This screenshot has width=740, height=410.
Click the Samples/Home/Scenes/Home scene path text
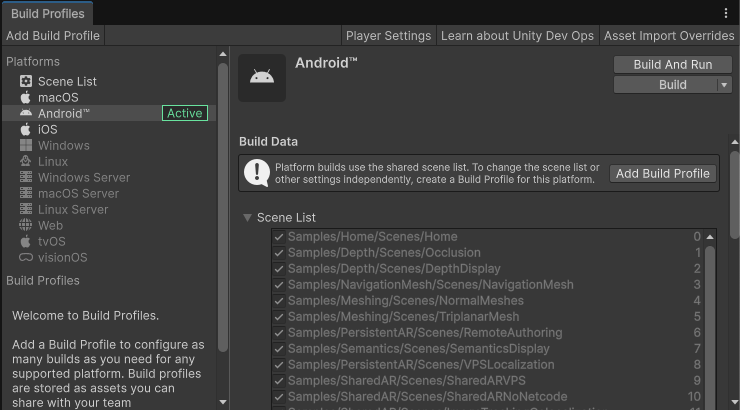pos(372,237)
